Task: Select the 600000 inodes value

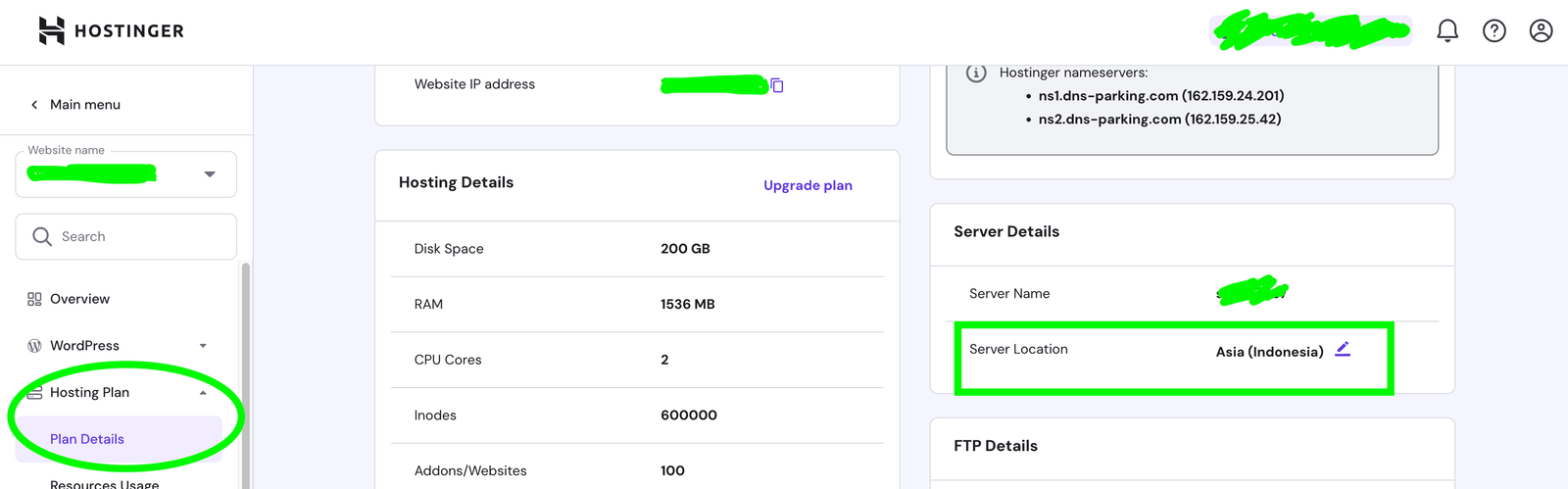Action: pyautogui.click(x=689, y=416)
